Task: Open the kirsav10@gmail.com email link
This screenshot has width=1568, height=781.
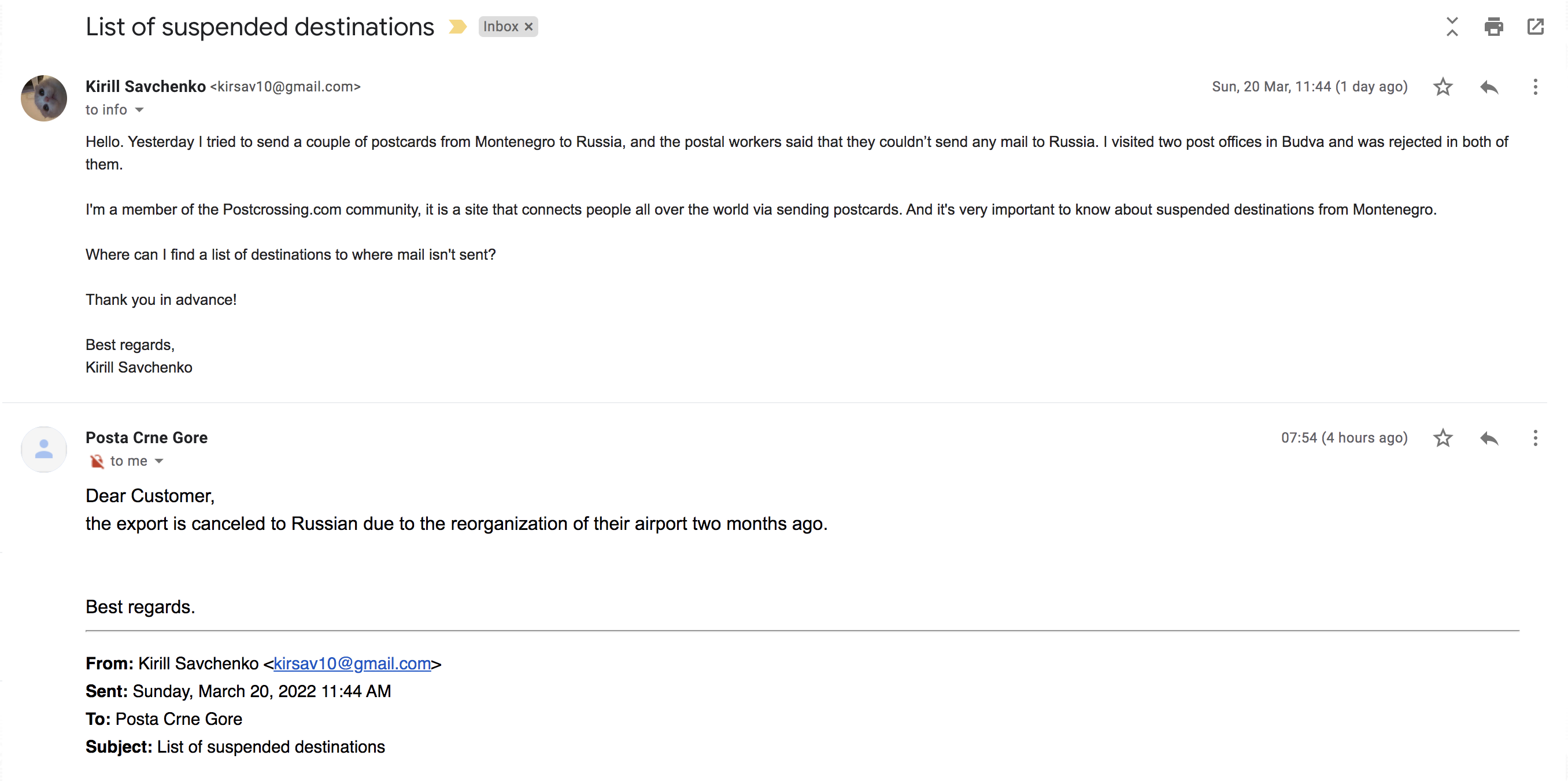Action: [352, 664]
